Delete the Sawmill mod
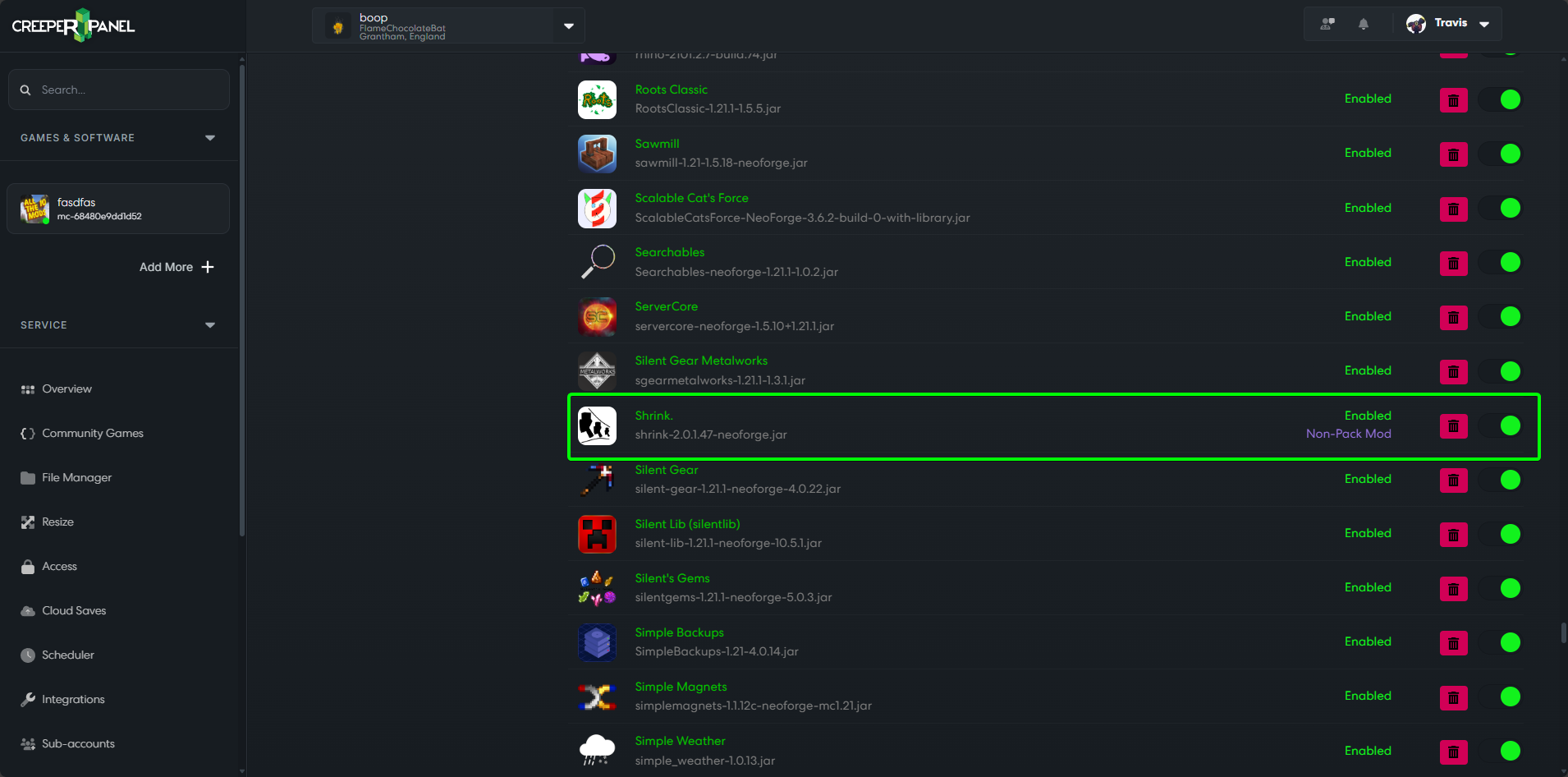 pyautogui.click(x=1453, y=154)
